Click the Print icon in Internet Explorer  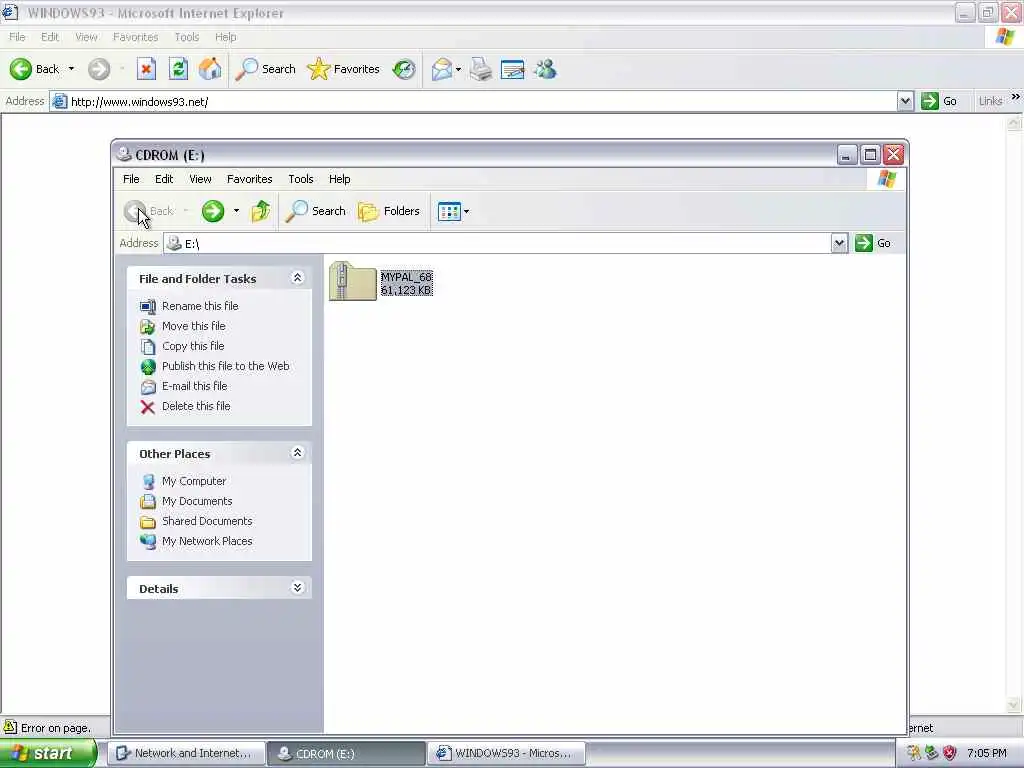click(481, 69)
